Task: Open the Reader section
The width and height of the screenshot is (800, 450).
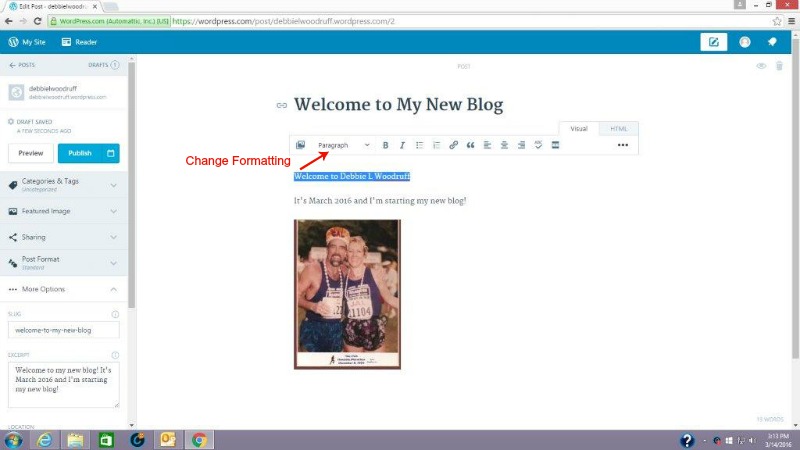Action: [x=79, y=42]
